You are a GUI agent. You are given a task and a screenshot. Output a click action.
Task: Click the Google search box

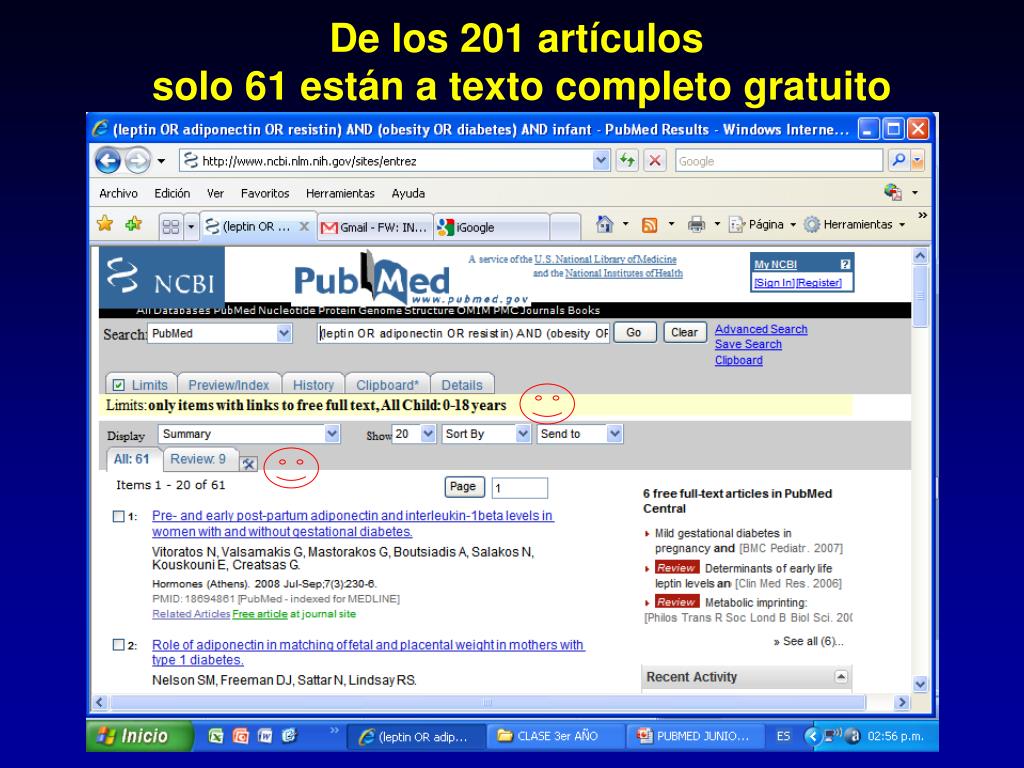pyautogui.click(x=778, y=161)
